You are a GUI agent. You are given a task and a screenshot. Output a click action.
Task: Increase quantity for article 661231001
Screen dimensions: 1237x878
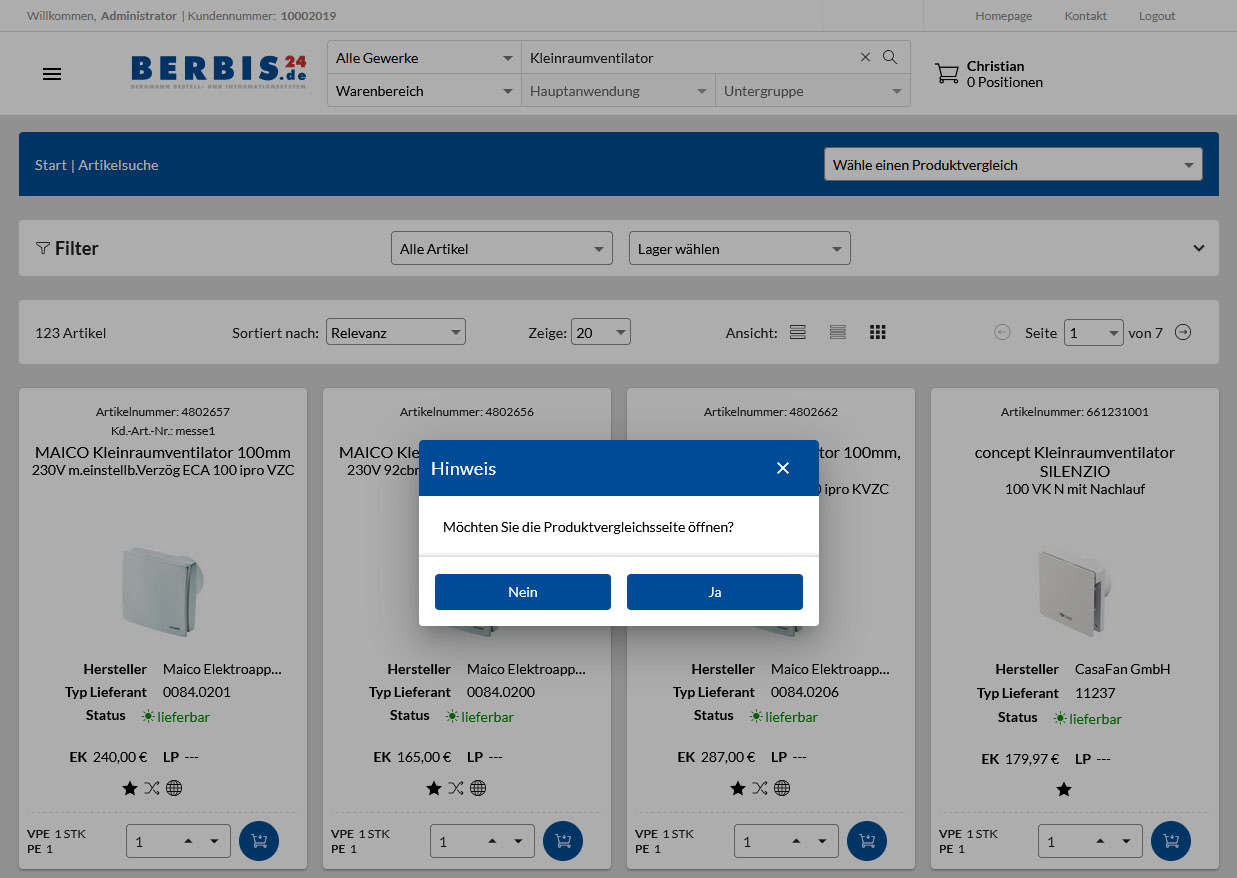(1101, 841)
